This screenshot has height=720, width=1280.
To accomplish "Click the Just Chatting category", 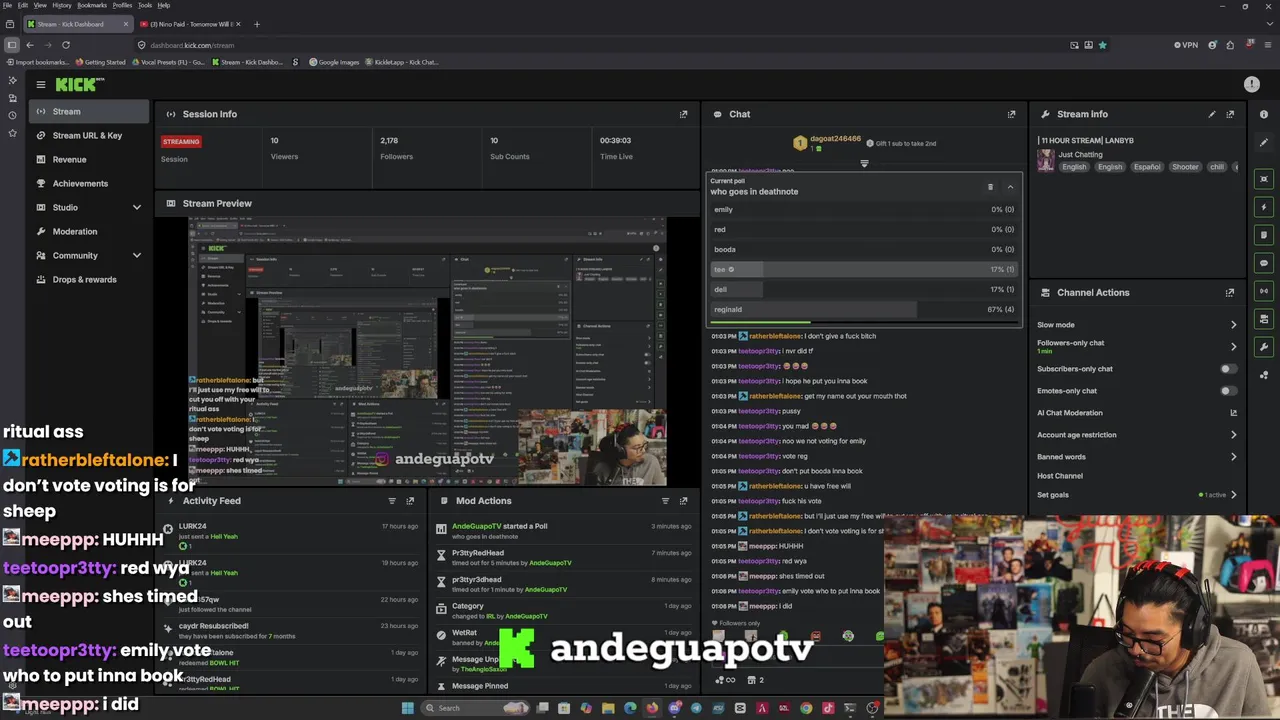I will click(x=1080, y=155).
